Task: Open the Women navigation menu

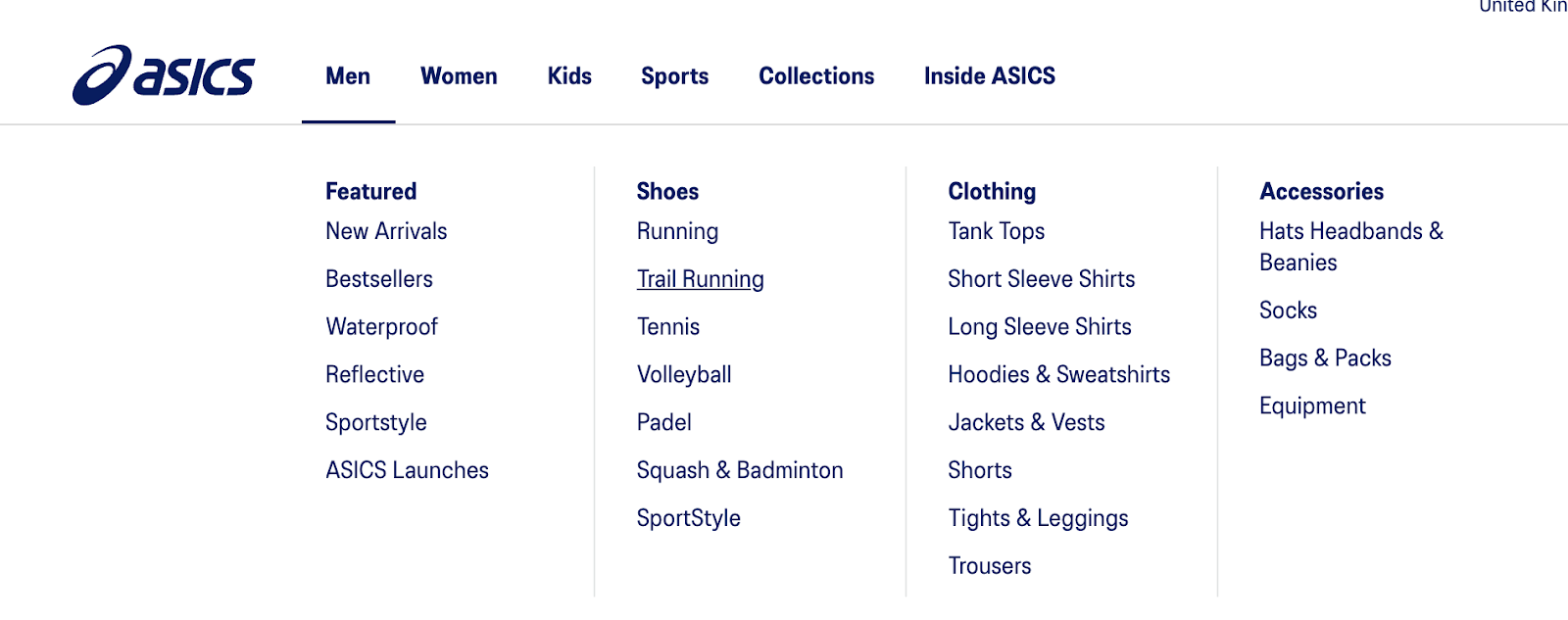Action: click(x=459, y=76)
